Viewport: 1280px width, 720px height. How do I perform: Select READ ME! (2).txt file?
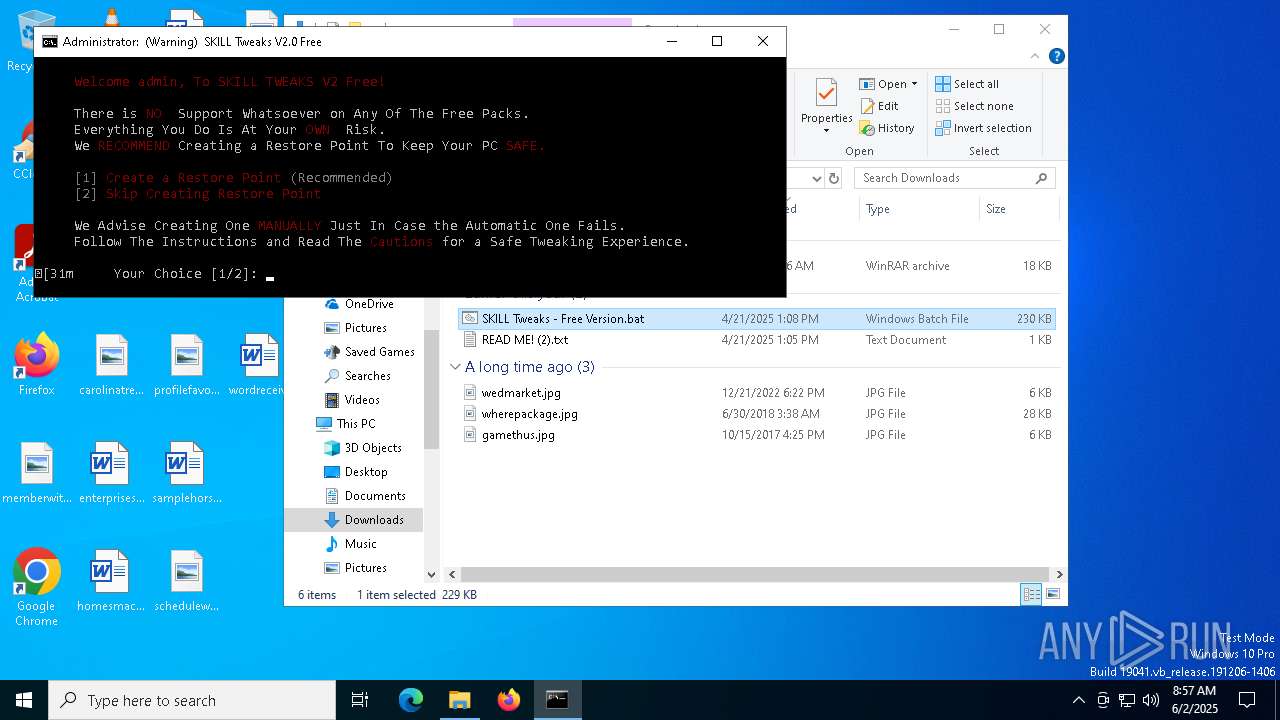[757, 340]
